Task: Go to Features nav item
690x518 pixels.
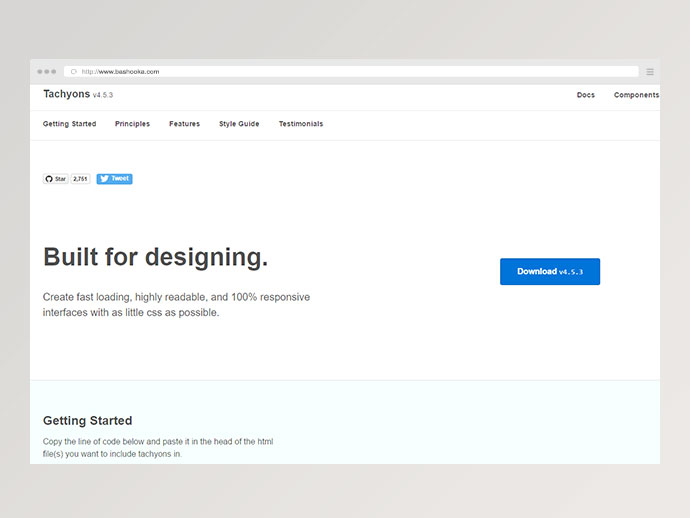Action: point(184,124)
